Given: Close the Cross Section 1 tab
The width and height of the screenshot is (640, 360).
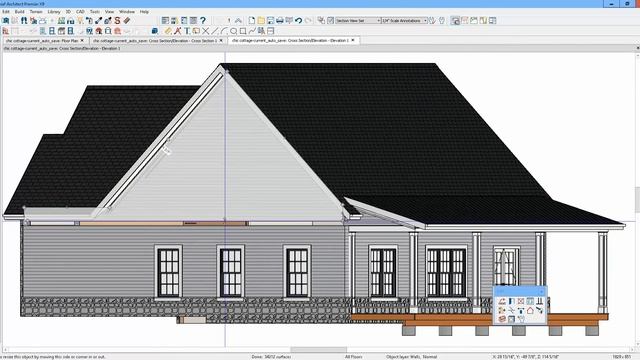Looking at the screenshot, I should [221, 41].
